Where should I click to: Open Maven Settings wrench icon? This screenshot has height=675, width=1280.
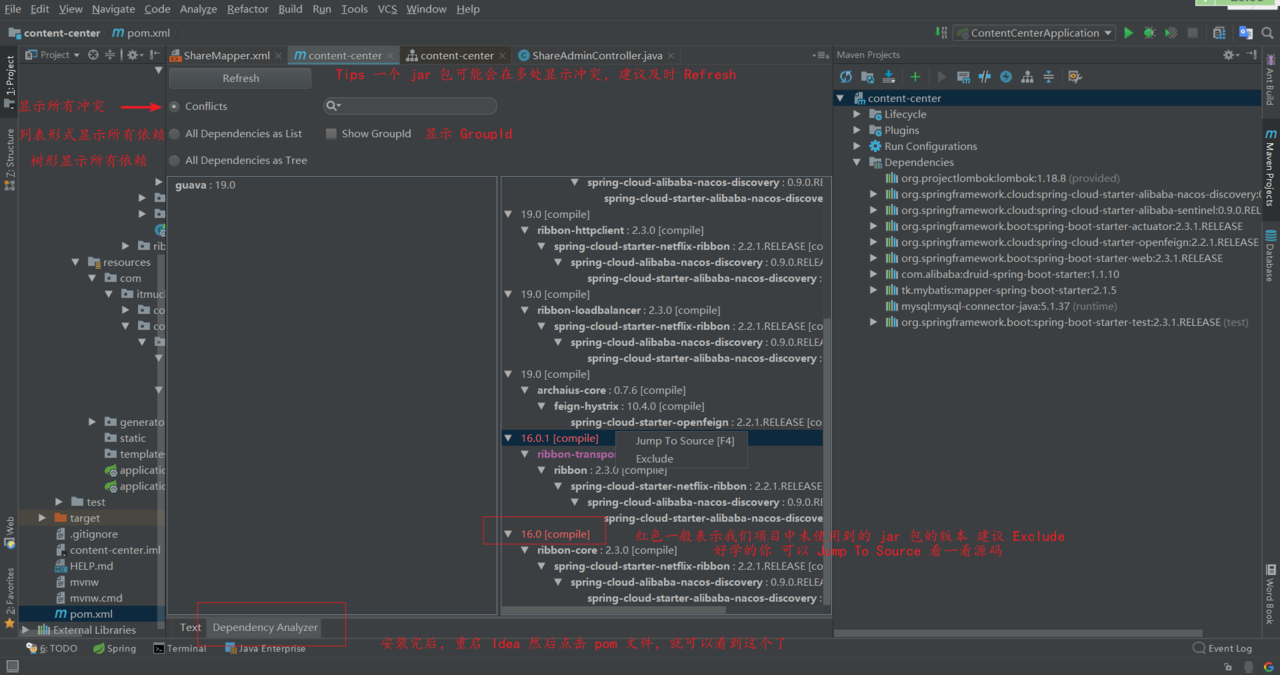(1075, 77)
